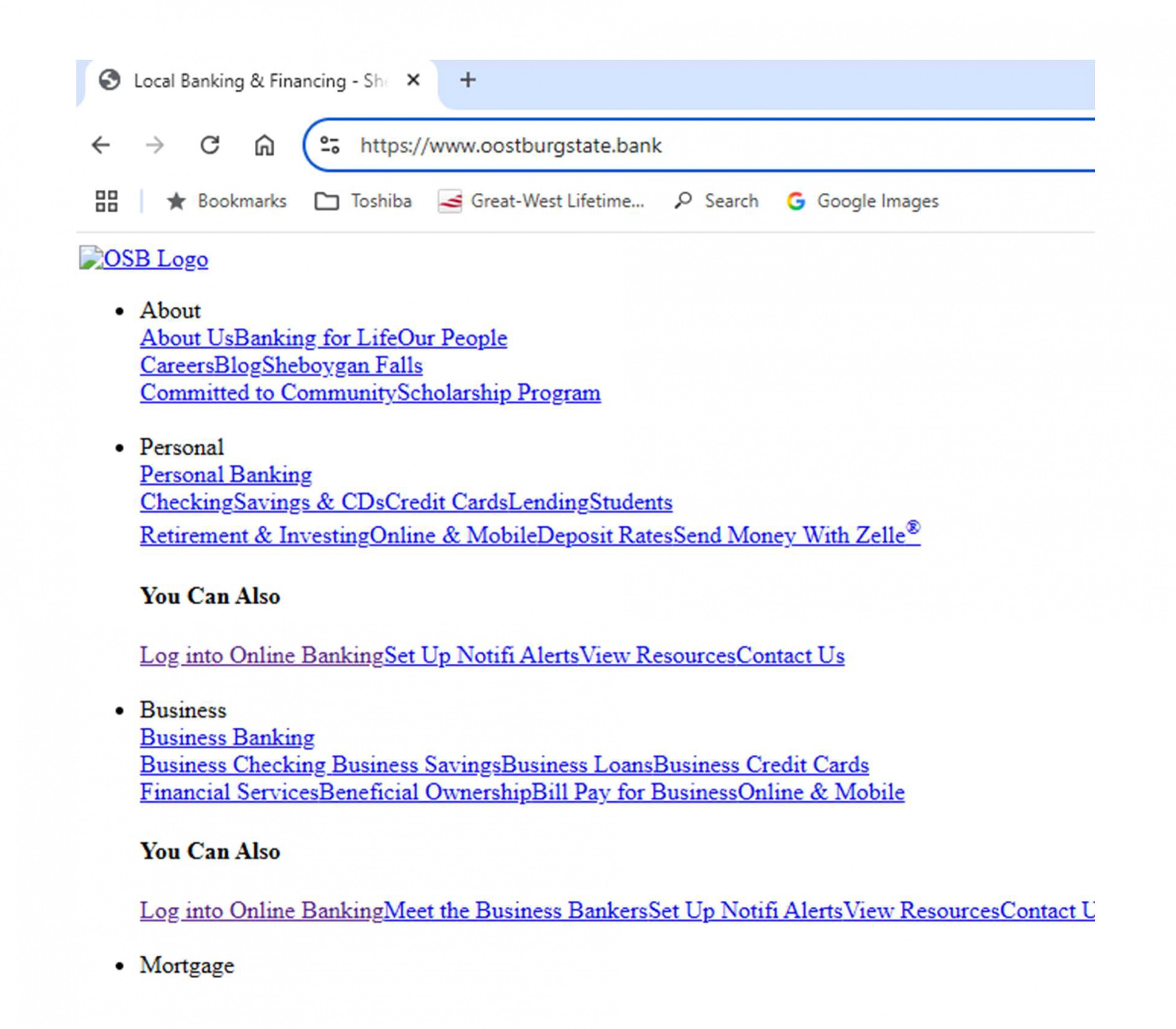This screenshot has height=1029, width=1176.
Task: Click the Personal menu heading
Action: click(x=181, y=447)
